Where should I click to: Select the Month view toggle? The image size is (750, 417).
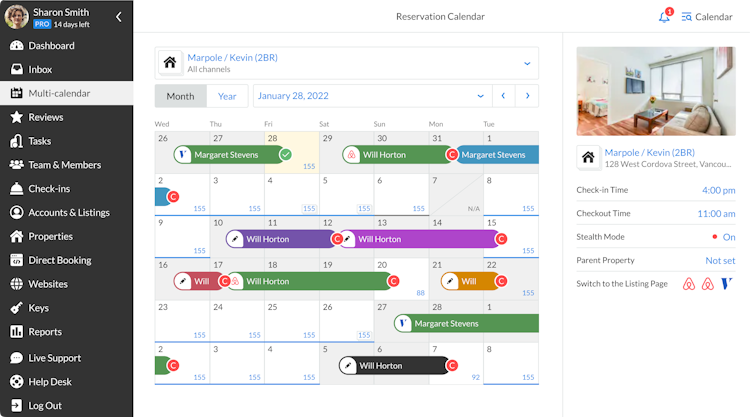tap(180, 96)
